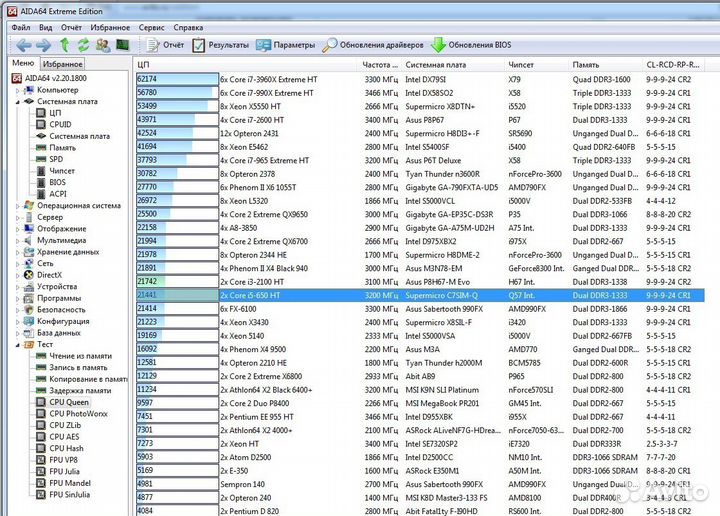720x516 pixels.
Task: Sort by the Чипсет column header
Action: [536, 65]
